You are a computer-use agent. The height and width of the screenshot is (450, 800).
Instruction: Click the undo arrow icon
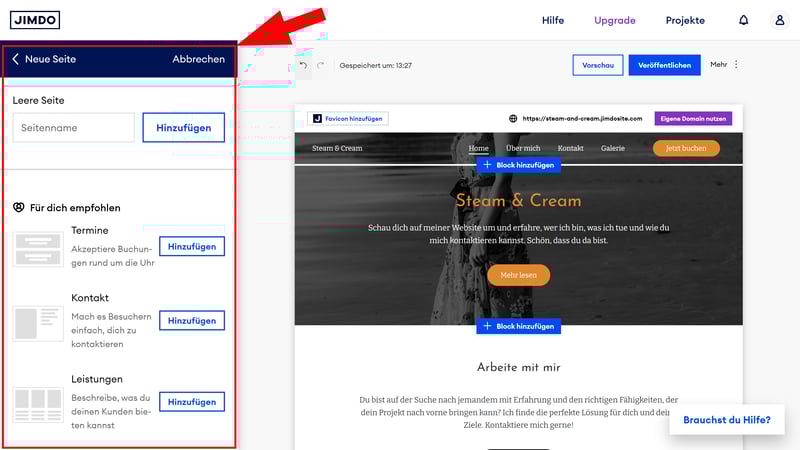[304, 65]
